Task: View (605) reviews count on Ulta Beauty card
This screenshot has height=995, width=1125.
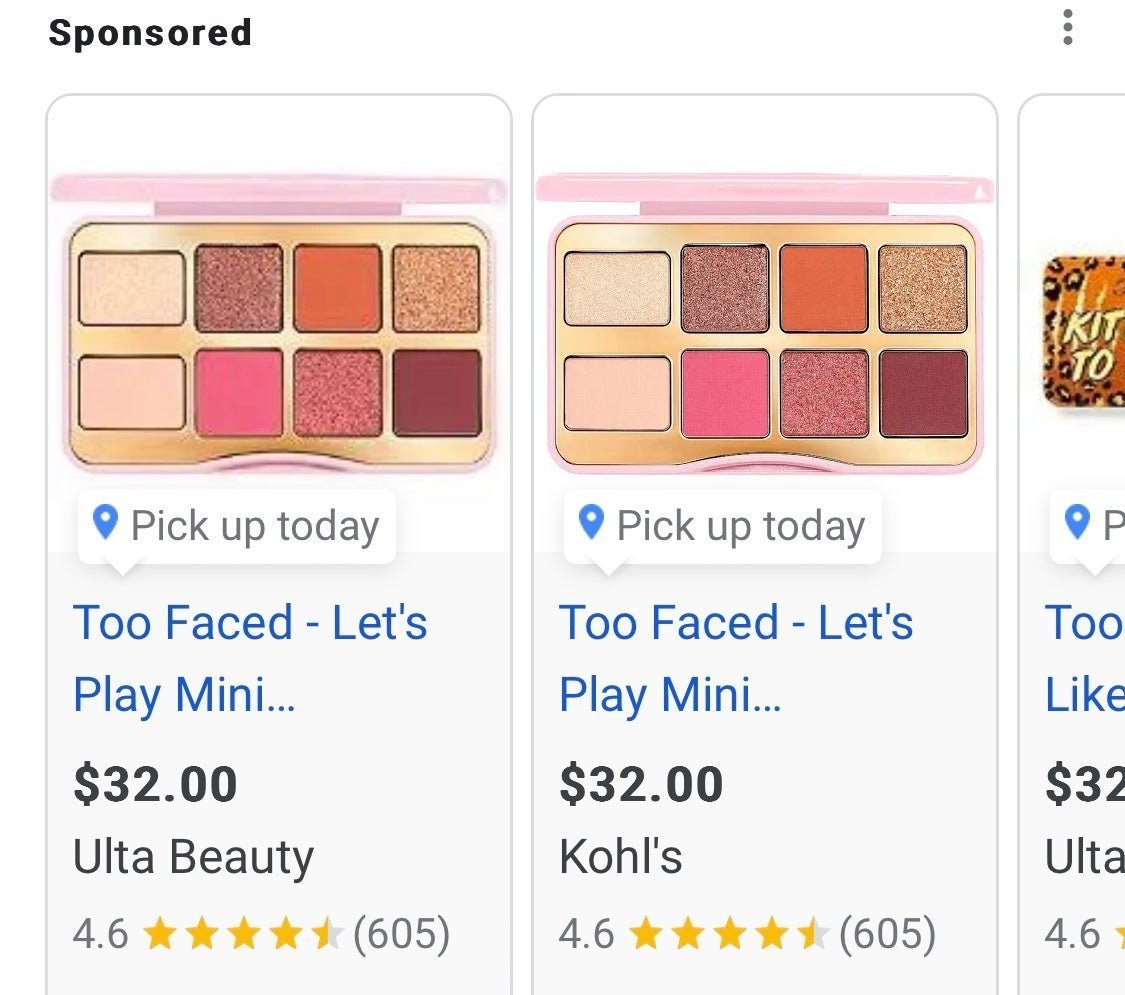Action: pyautogui.click(x=402, y=934)
